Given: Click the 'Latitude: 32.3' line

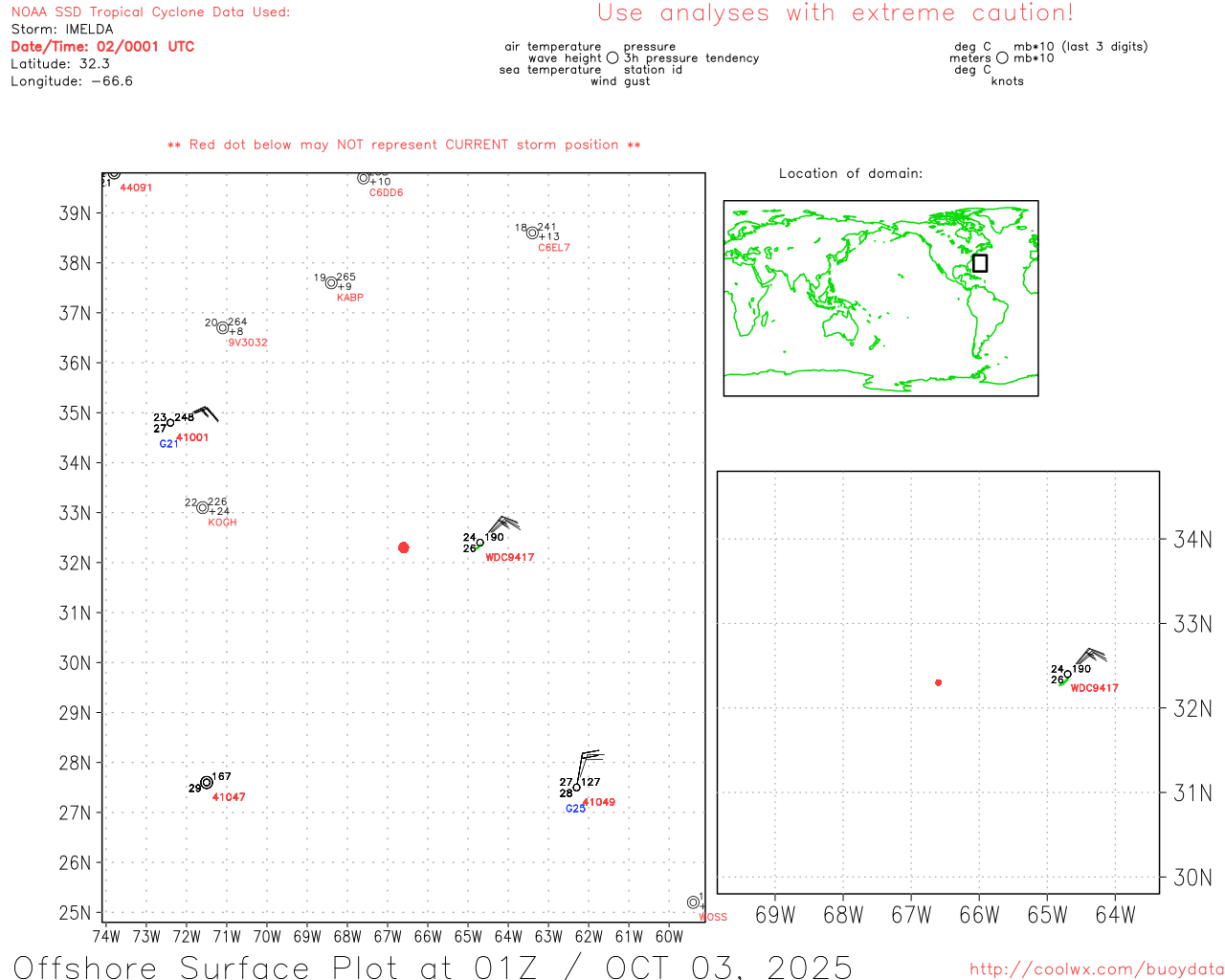Looking at the screenshot, I should click(x=60, y=64).
